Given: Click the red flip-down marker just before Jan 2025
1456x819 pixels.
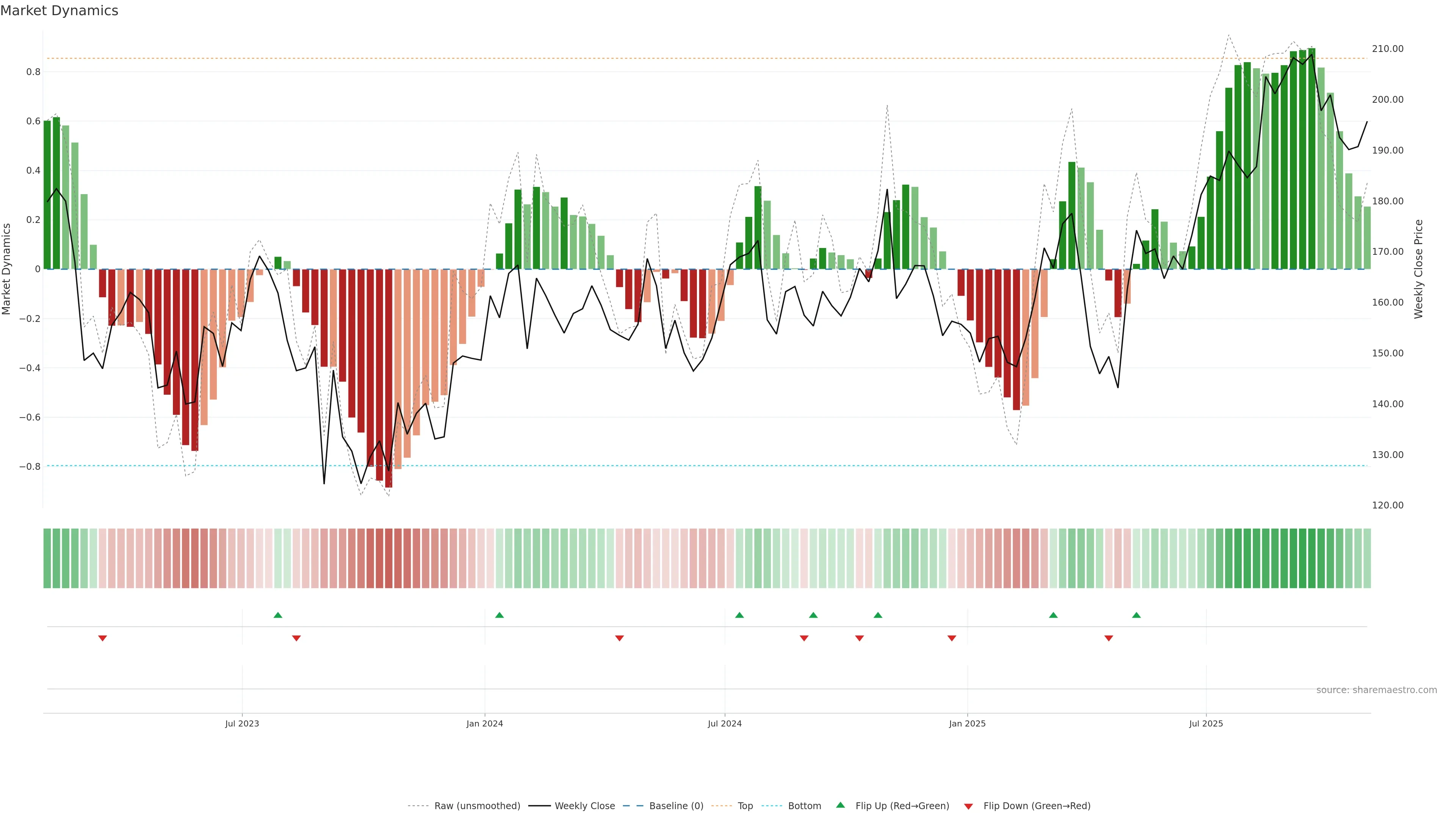Looking at the screenshot, I should tap(952, 638).
